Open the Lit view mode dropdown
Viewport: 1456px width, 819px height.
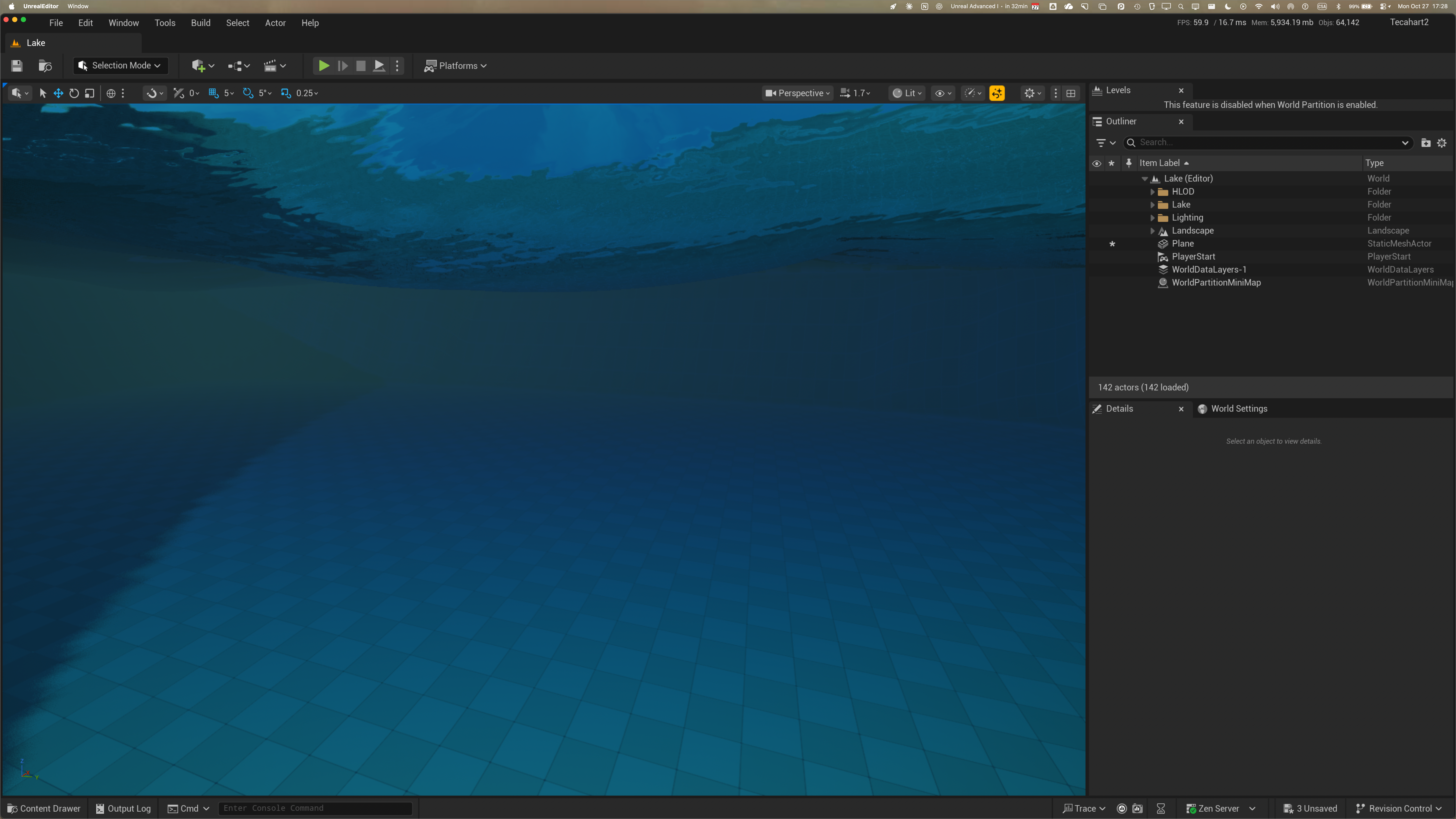tap(907, 93)
